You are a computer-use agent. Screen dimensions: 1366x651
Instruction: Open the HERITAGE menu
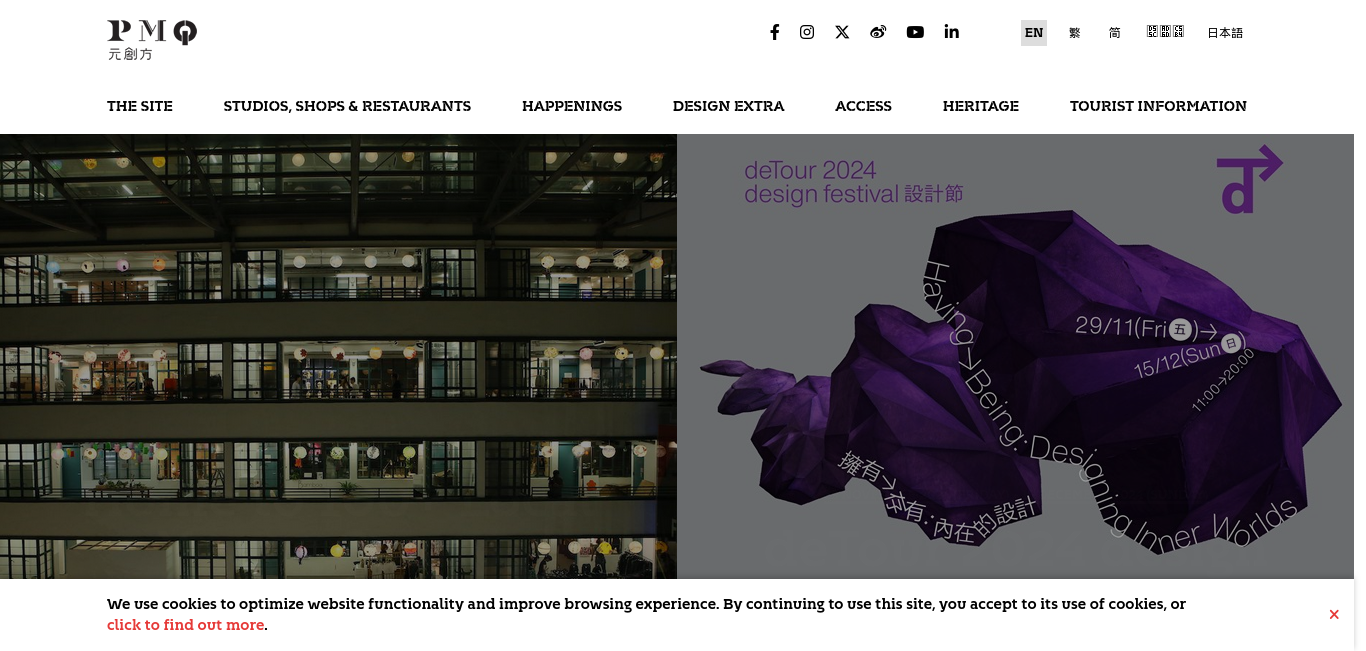click(x=981, y=106)
